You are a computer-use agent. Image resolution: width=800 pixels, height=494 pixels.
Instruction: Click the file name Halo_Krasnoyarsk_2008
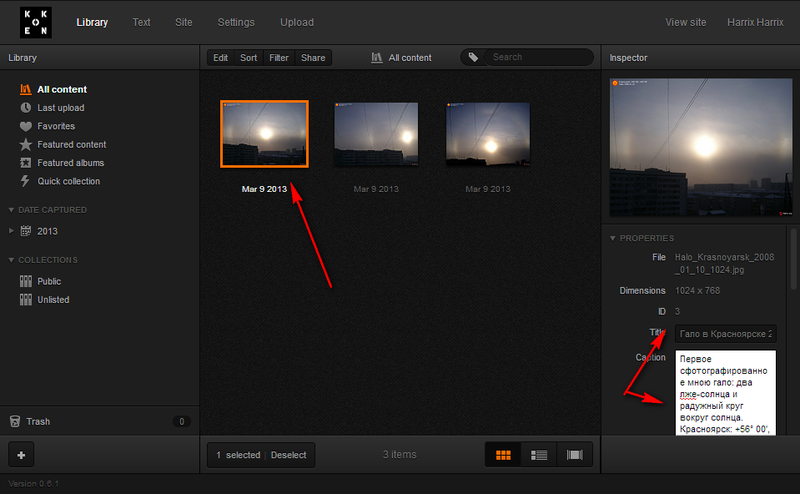pyautogui.click(x=724, y=263)
